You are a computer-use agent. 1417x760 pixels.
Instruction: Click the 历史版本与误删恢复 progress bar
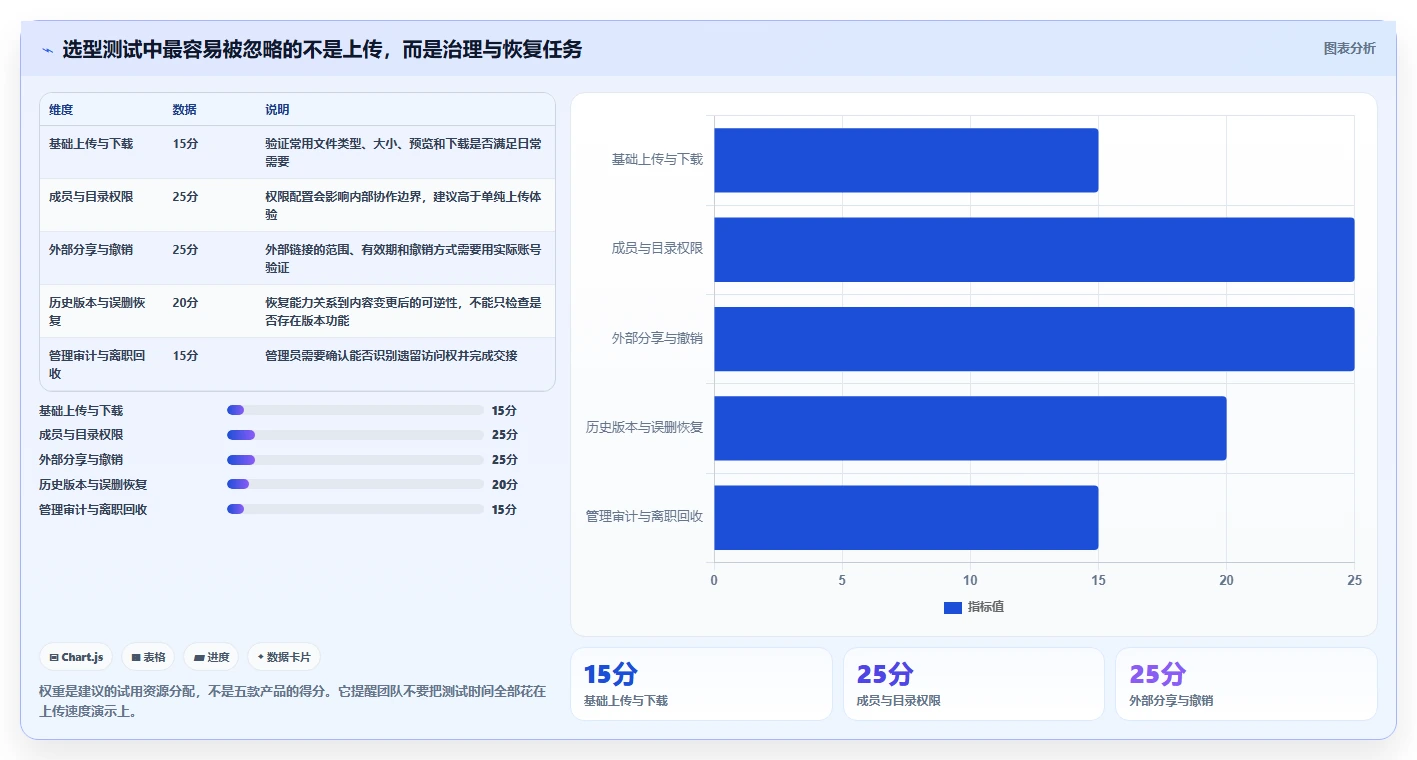pos(355,484)
